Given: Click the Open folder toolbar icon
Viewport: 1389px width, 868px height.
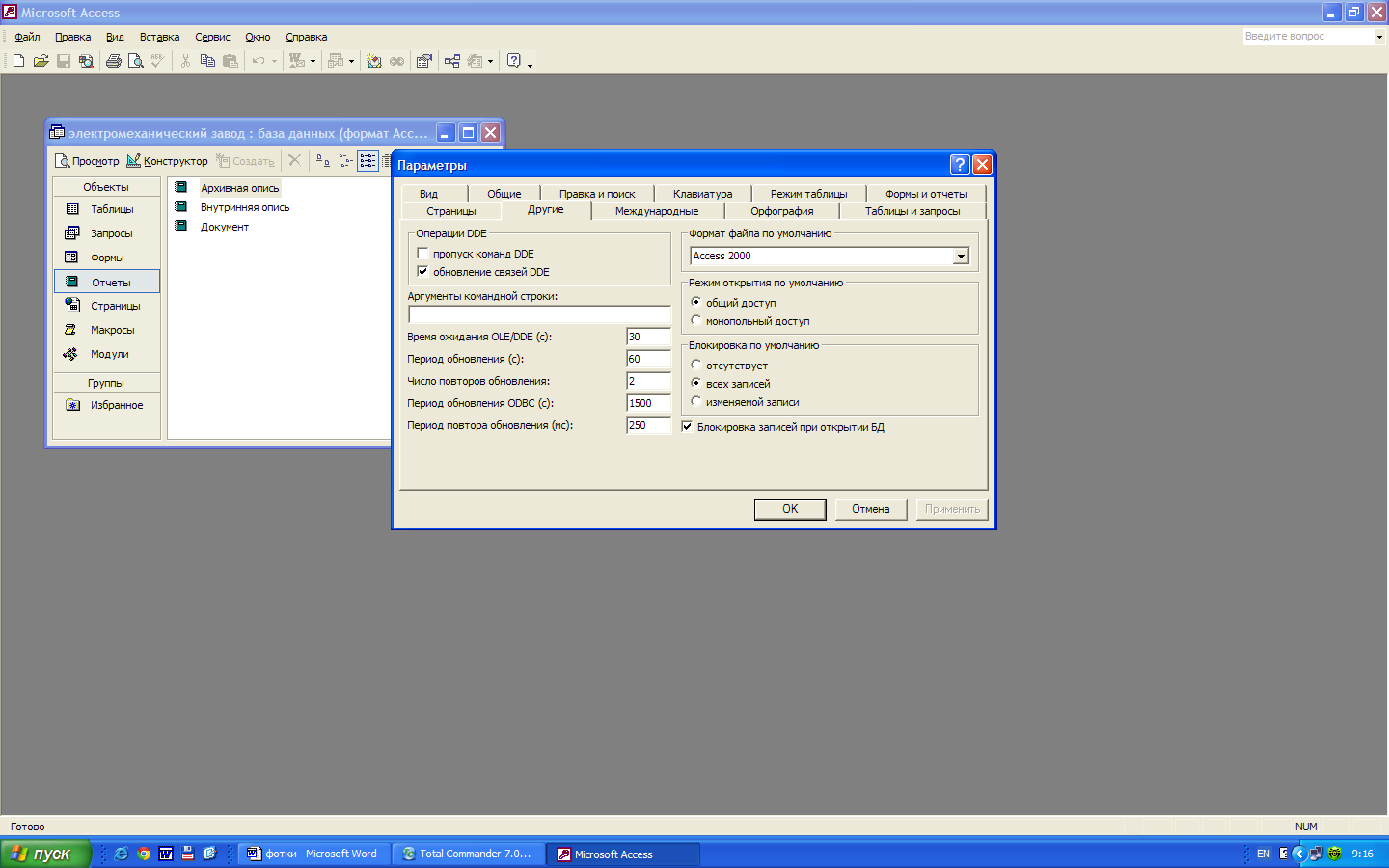Looking at the screenshot, I should point(41,61).
